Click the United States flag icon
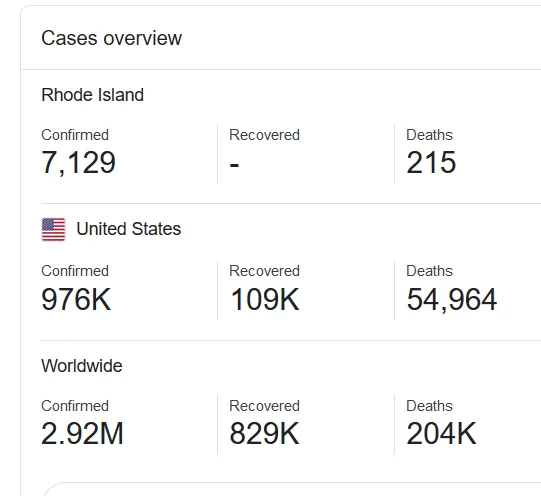The height and width of the screenshot is (496, 541). (x=53, y=229)
